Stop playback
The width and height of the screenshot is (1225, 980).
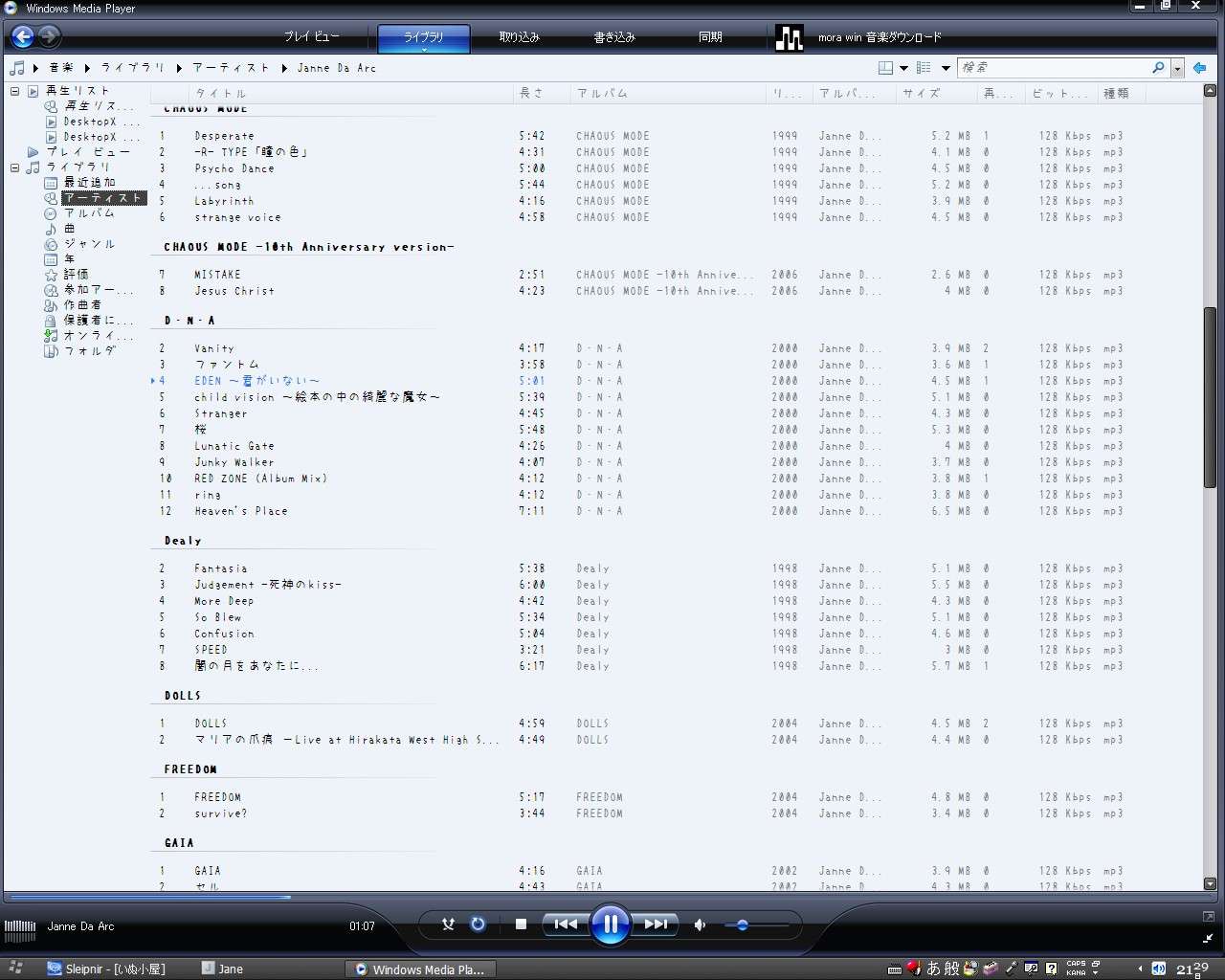(521, 924)
